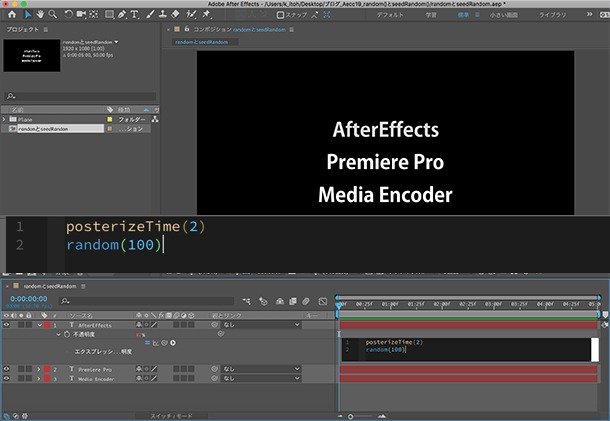Viewport: 610px width, 421px height.
Task: Open the Premiere Pro layer parent dropdown
Action: tap(261, 369)
